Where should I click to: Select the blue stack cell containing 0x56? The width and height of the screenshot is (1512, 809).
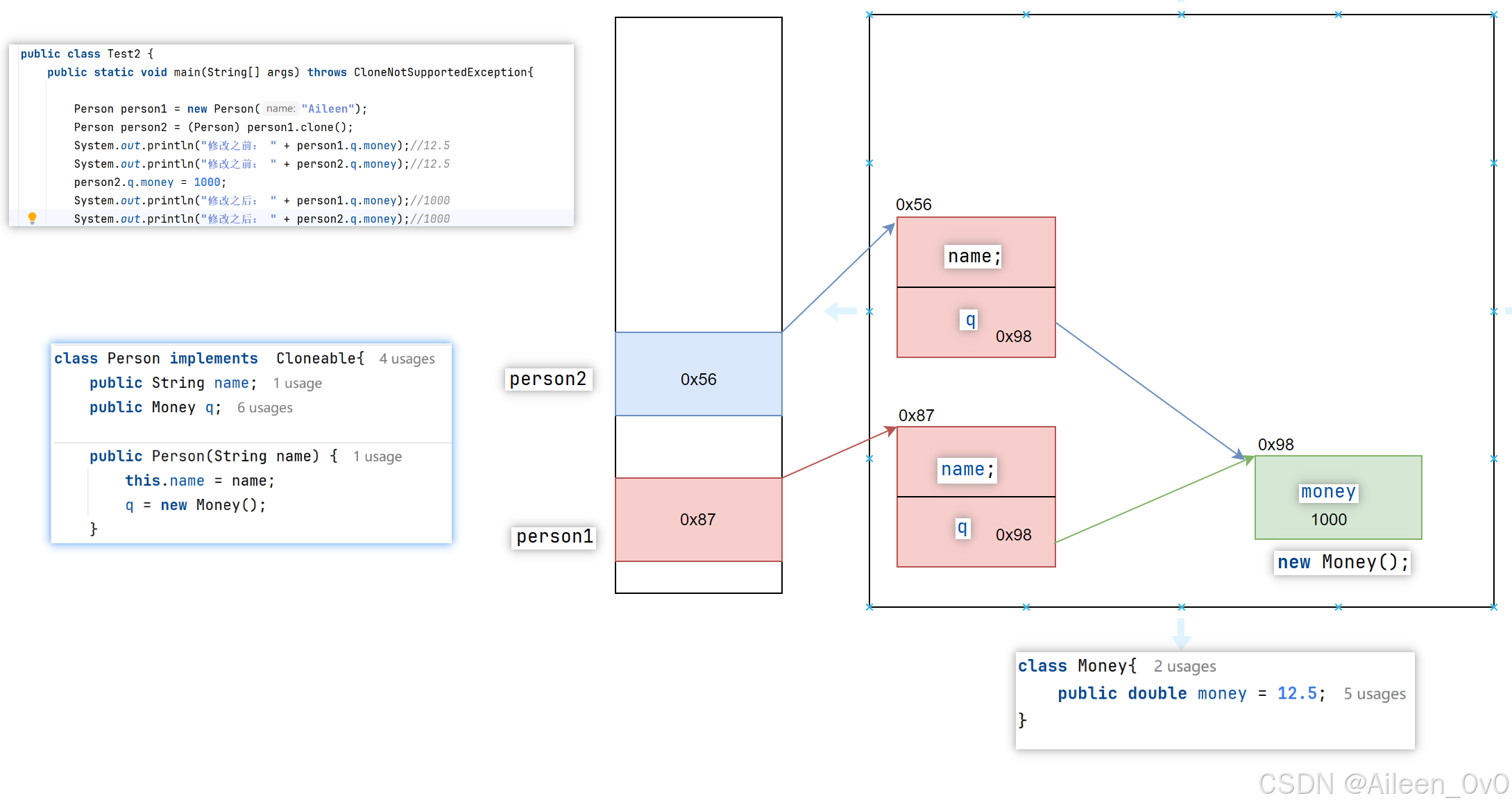pos(699,374)
